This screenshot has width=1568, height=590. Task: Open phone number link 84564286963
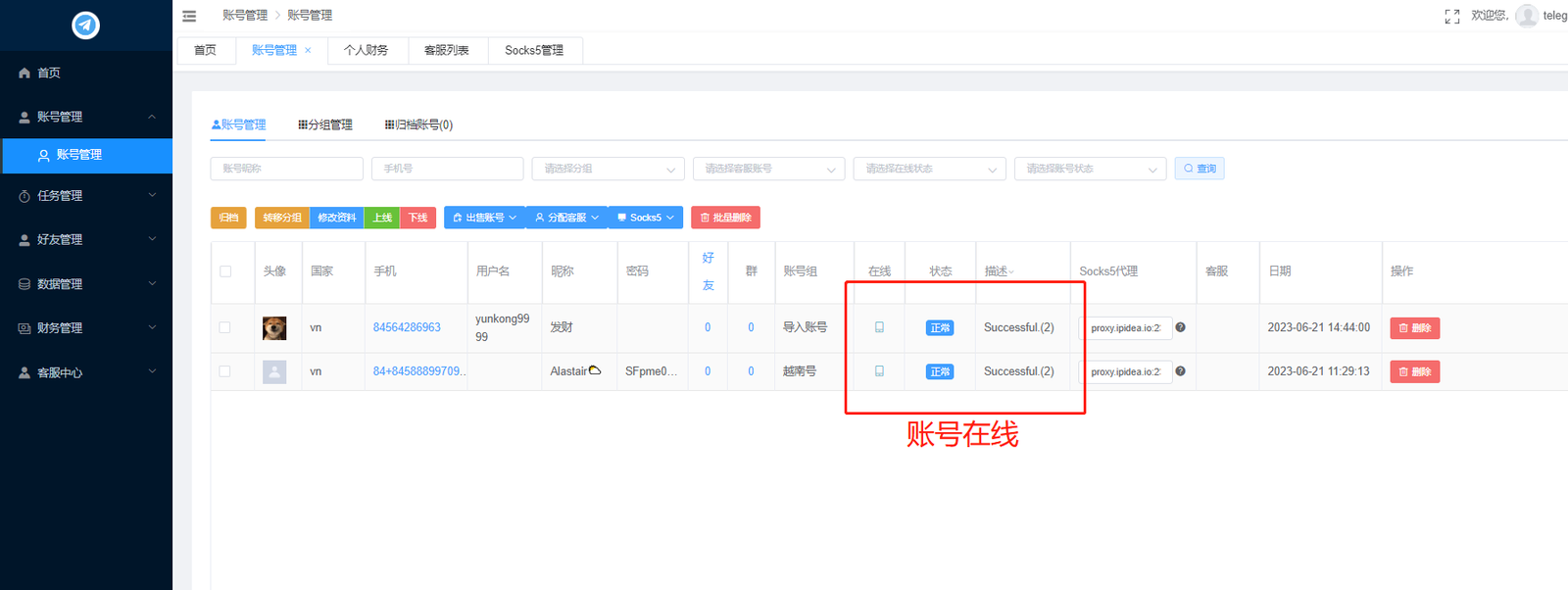(407, 327)
